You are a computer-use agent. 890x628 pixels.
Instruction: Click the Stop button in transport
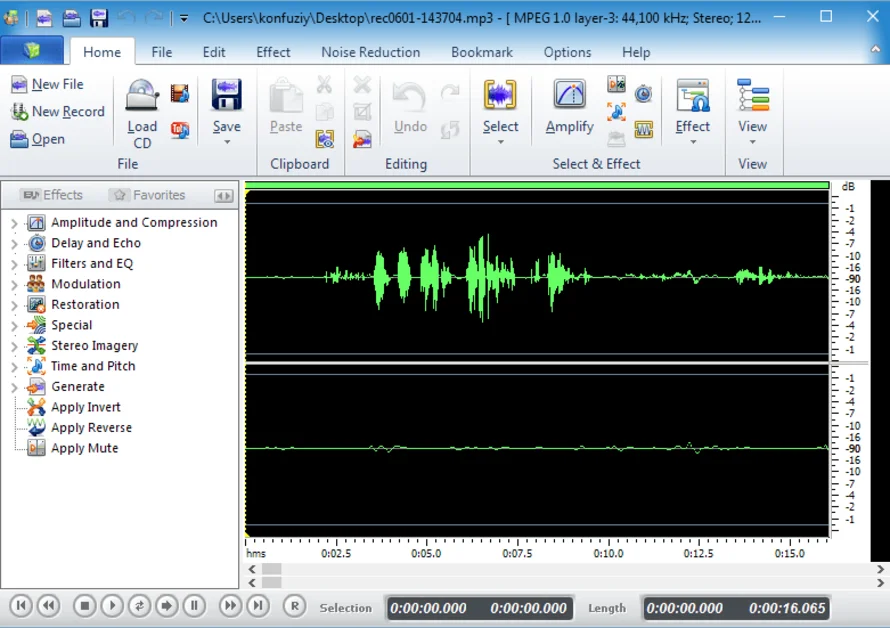[x=85, y=606]
